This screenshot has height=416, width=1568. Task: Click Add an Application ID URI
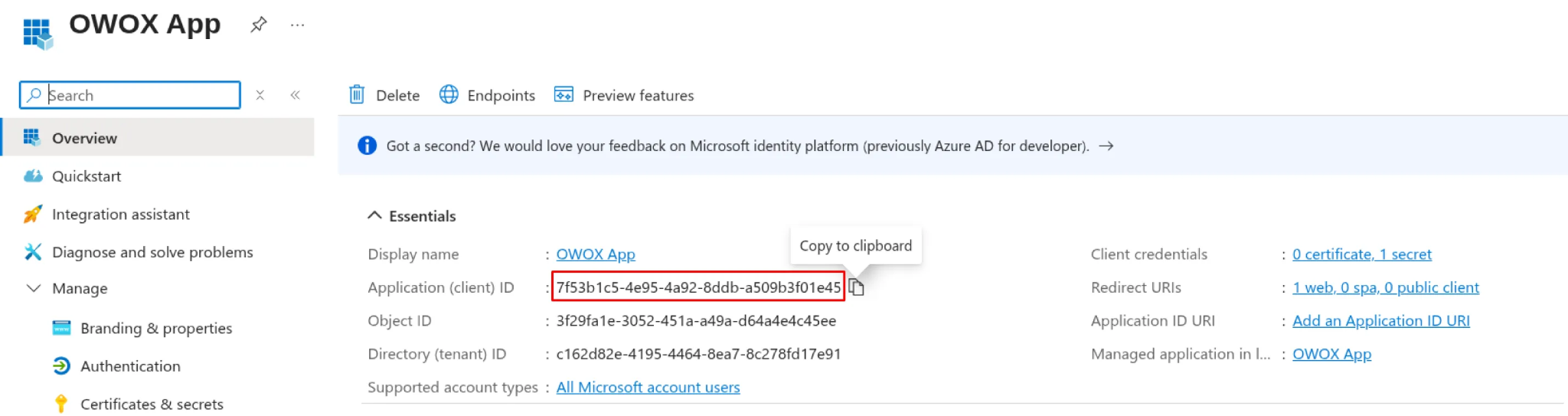(1381, 321)
